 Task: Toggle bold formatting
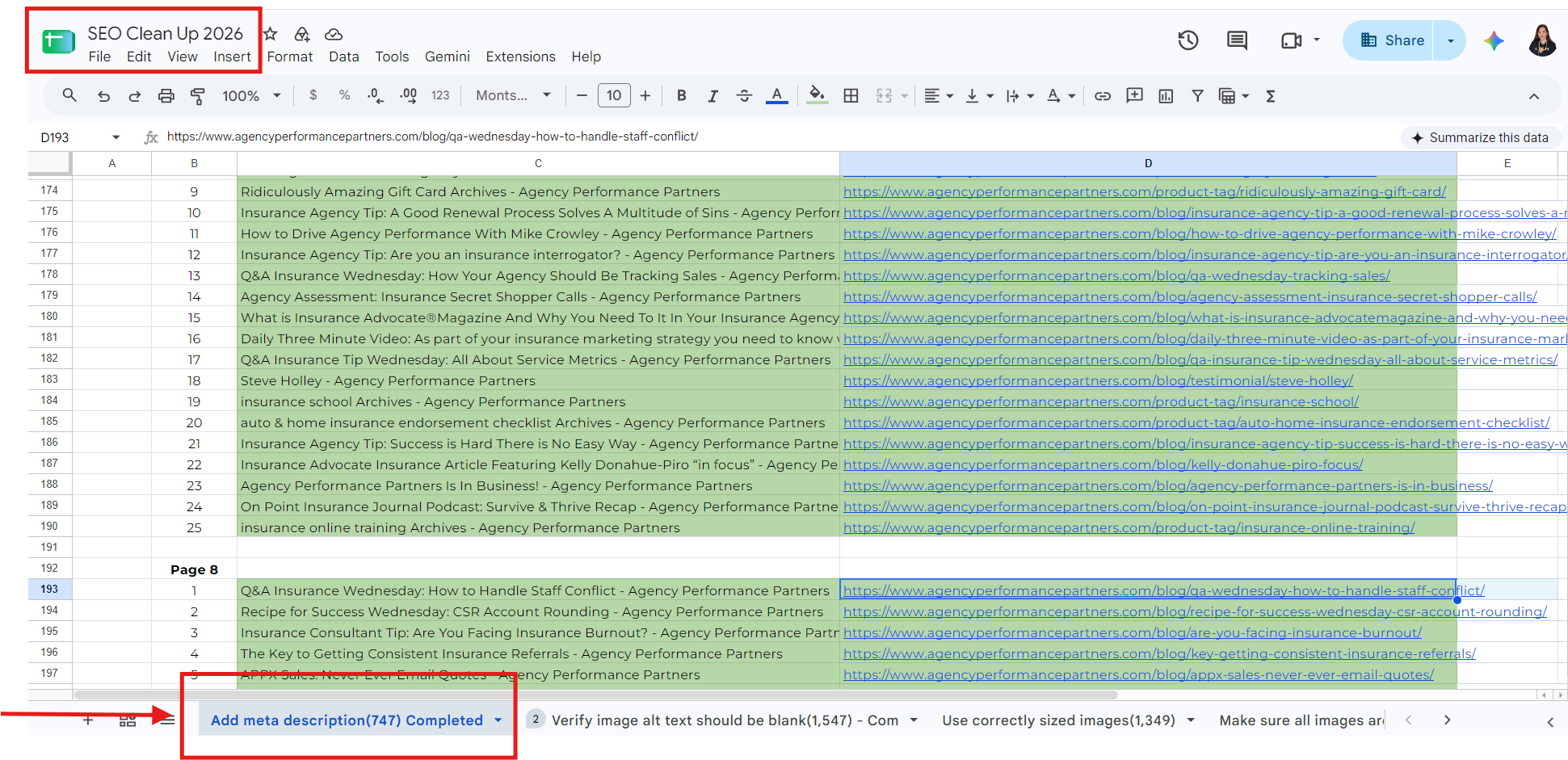[682, 95]
